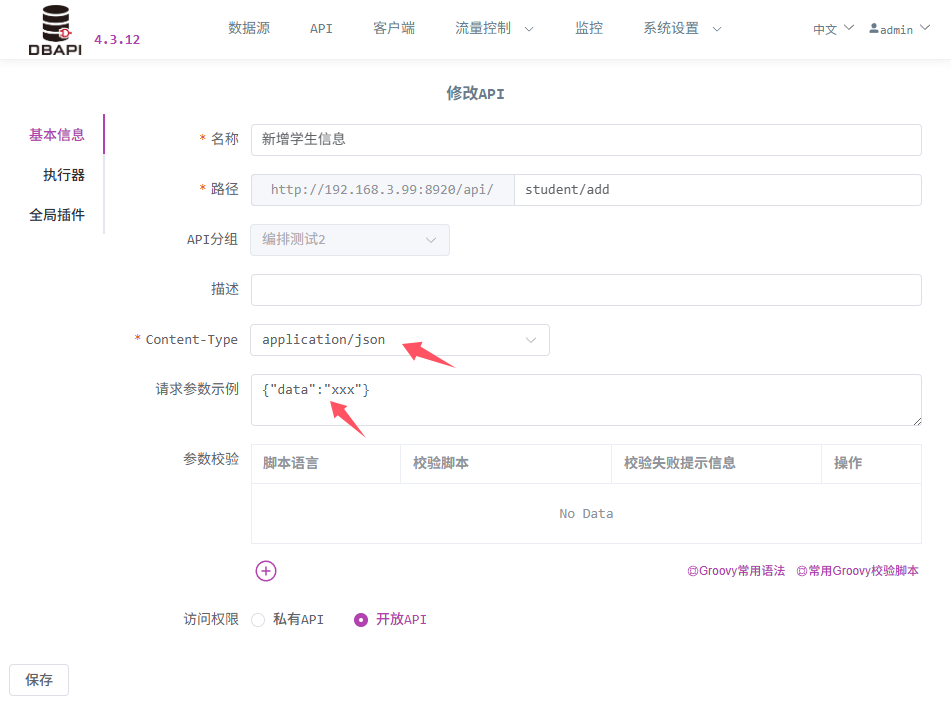This screenshot has width=951, height=727.
Task: Open the common Groovy syntax link
Action: pos(736,571)
